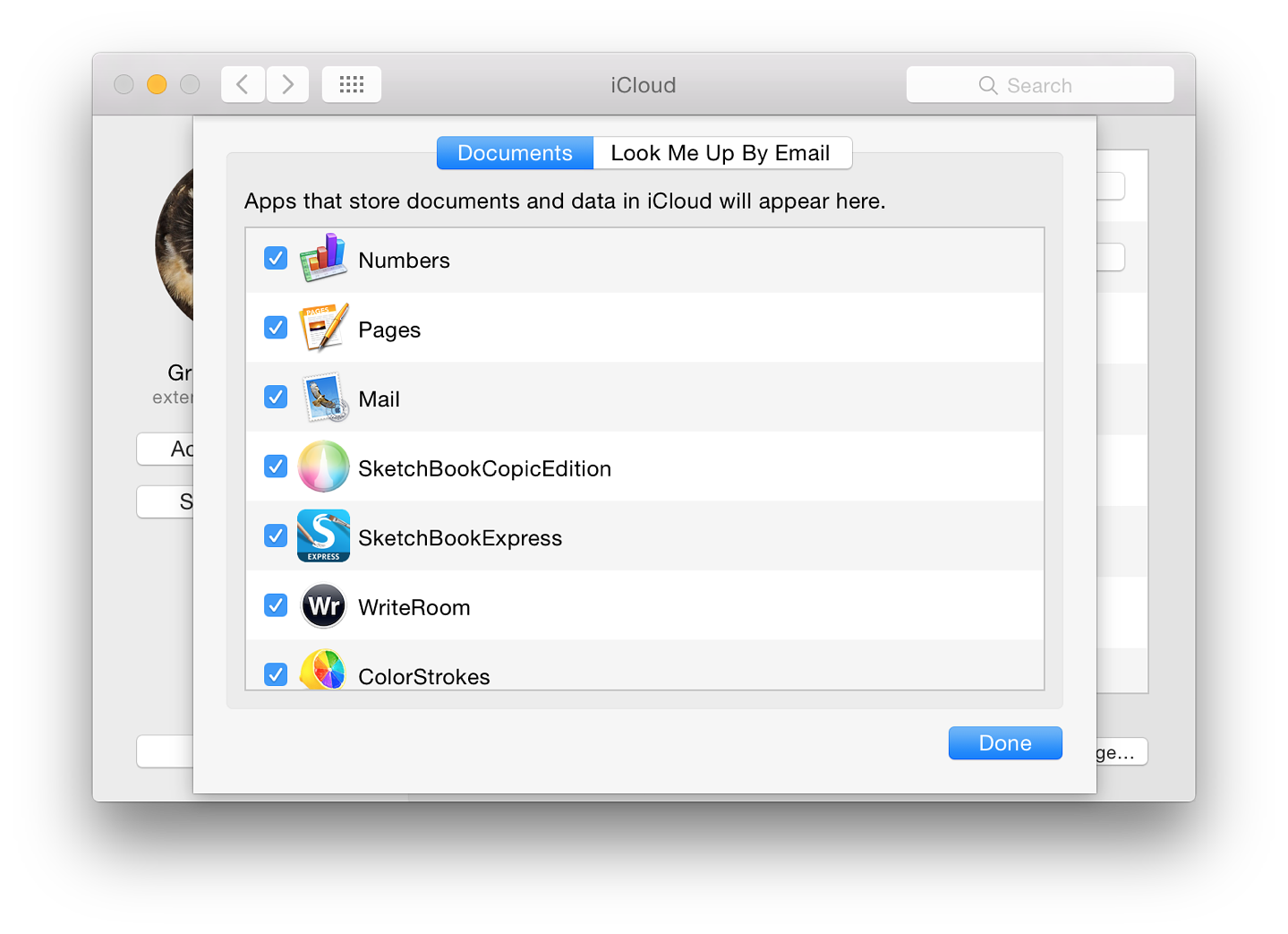The image size is (1288, 934).
Task: Click the search magnifier icon
Action: [988, 85]
